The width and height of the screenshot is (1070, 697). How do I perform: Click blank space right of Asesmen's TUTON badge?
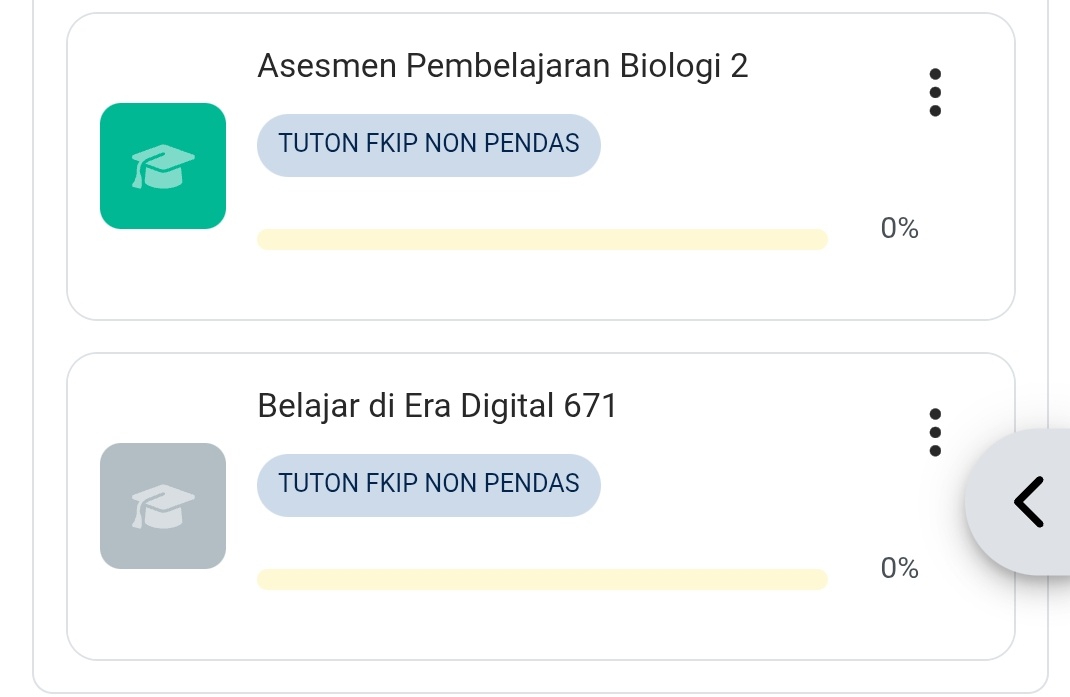[750, 144]
